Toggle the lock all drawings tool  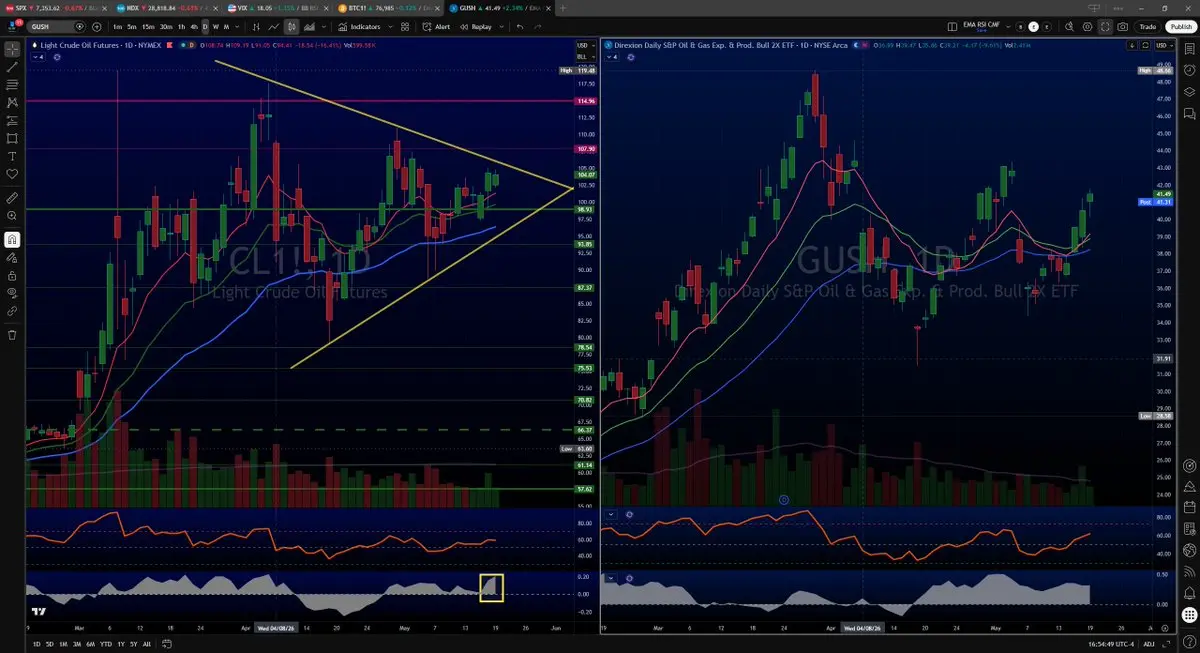click(x=12, y=275)
